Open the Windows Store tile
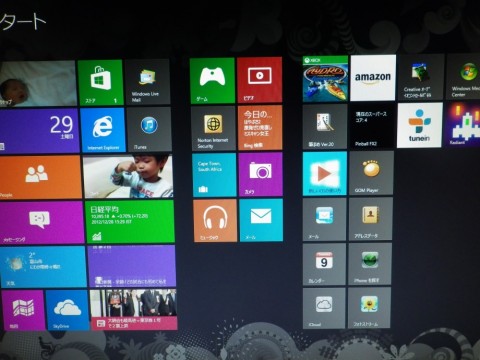The image size is (480, 360). point(101,83)
